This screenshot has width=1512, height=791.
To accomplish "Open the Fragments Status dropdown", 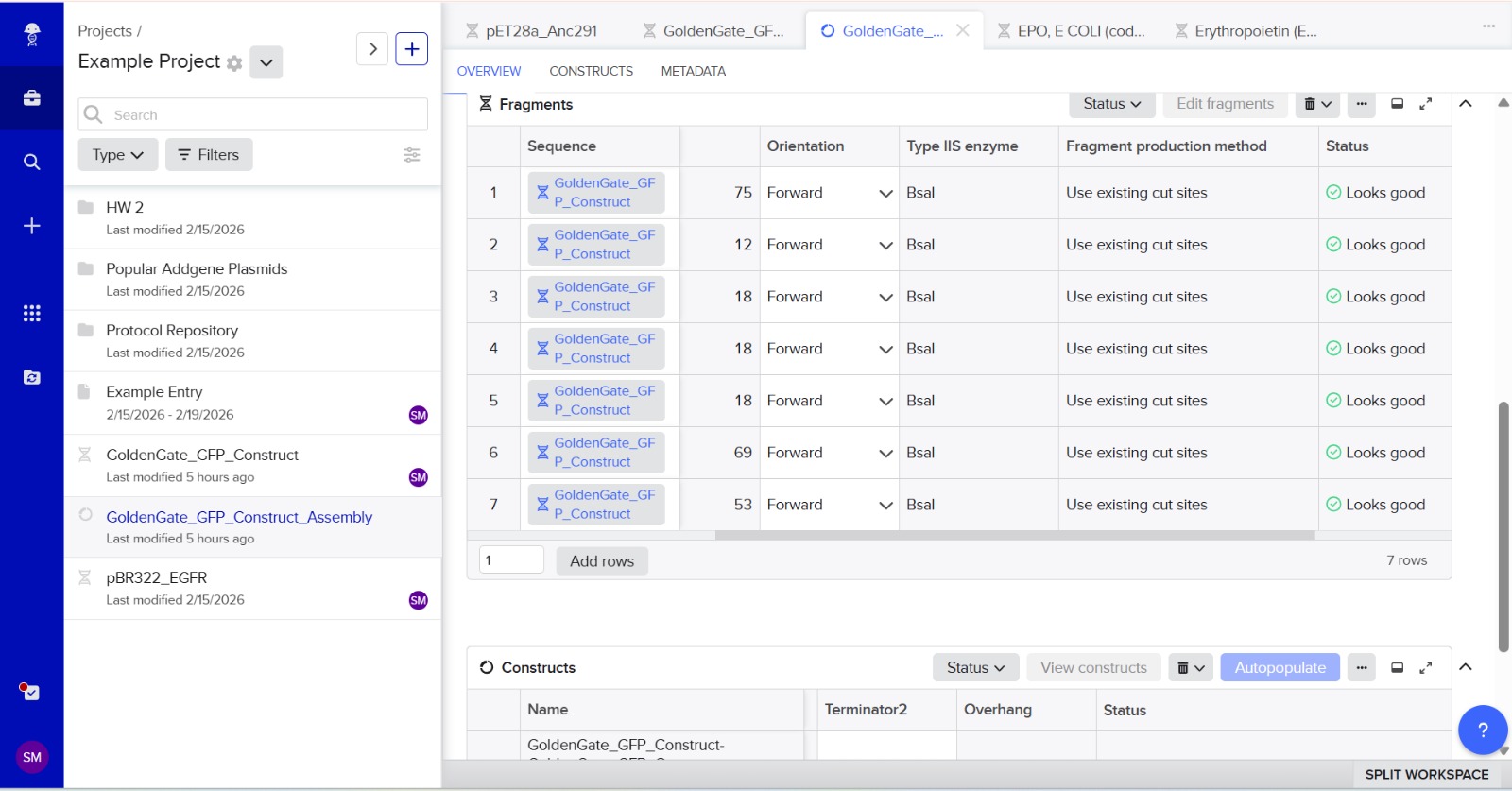I will click(x=1111, y=104).
